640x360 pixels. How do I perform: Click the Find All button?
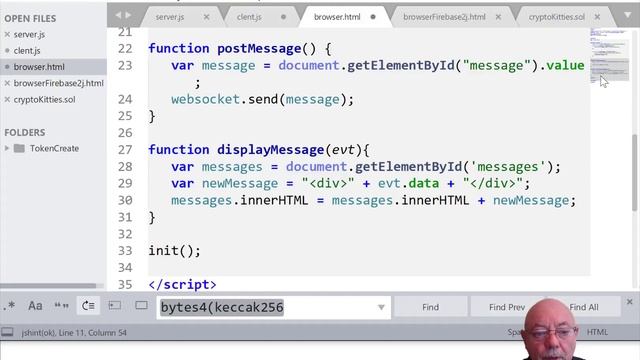coord(584,307)
